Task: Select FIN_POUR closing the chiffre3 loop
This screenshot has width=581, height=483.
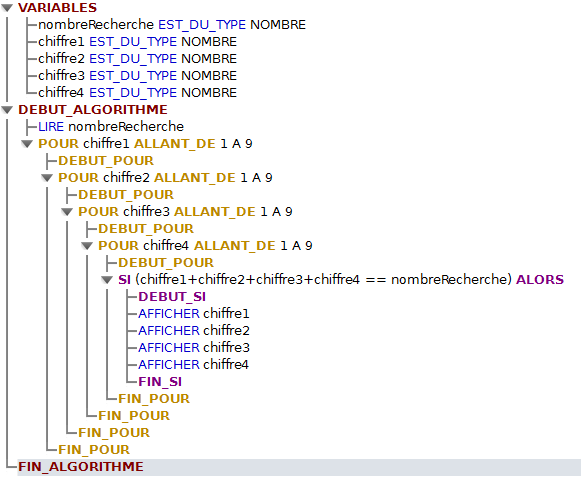Action: click(134, 416)
